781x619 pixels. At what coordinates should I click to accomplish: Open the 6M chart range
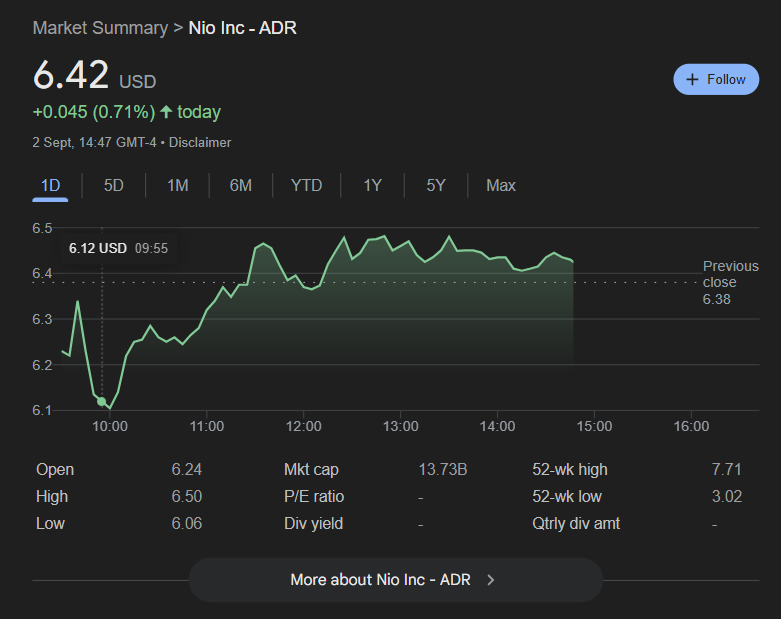240,185
